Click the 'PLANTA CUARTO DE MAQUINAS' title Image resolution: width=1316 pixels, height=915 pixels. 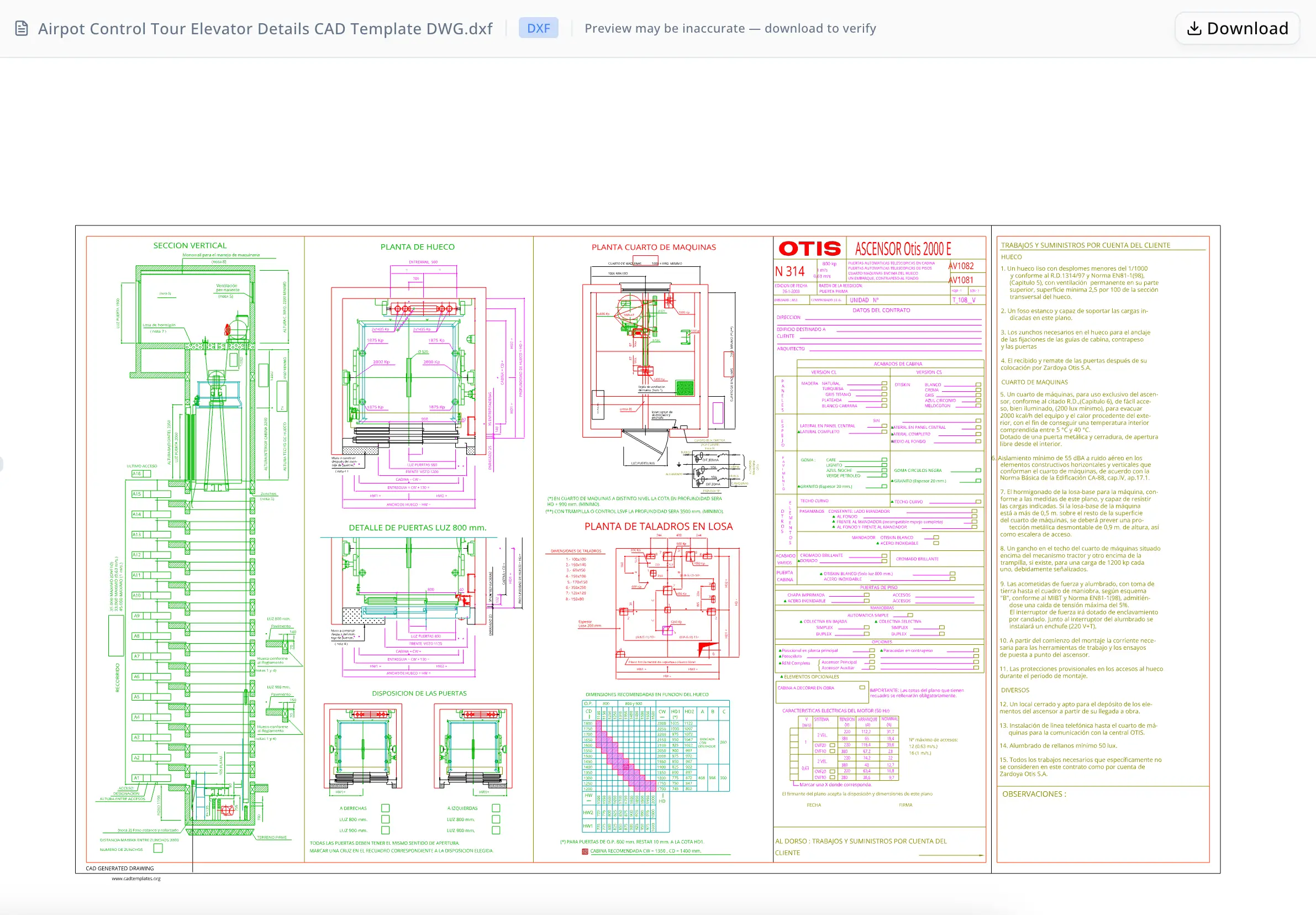[x=654, y=247]
